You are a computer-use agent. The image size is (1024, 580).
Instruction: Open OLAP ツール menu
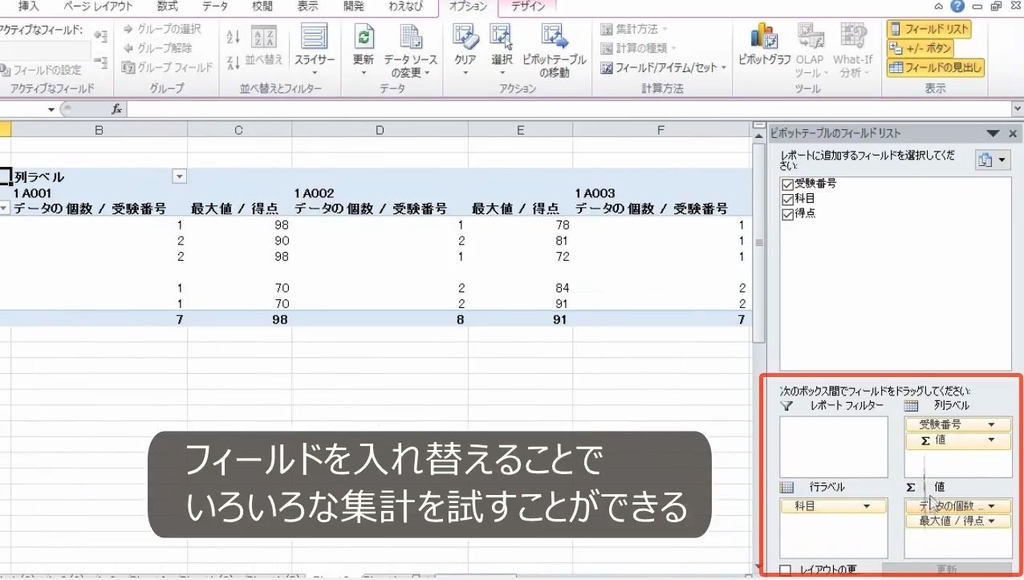810,50
